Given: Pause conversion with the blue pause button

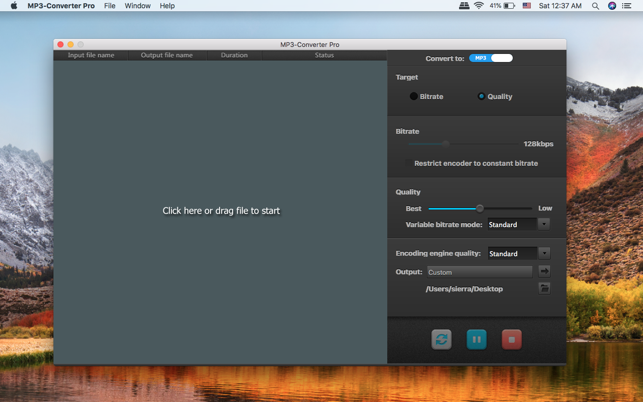Looking at the screenshot, I should point(477,339).
